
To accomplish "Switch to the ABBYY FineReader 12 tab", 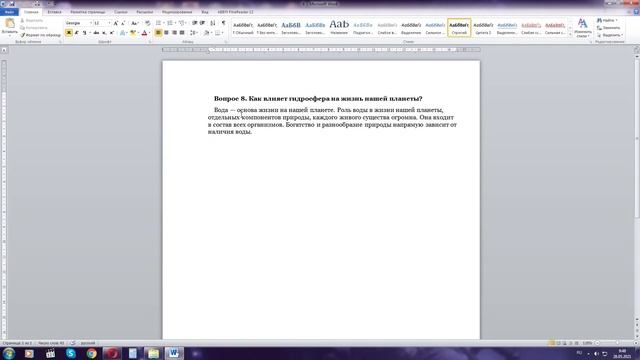I will point(236,12).
